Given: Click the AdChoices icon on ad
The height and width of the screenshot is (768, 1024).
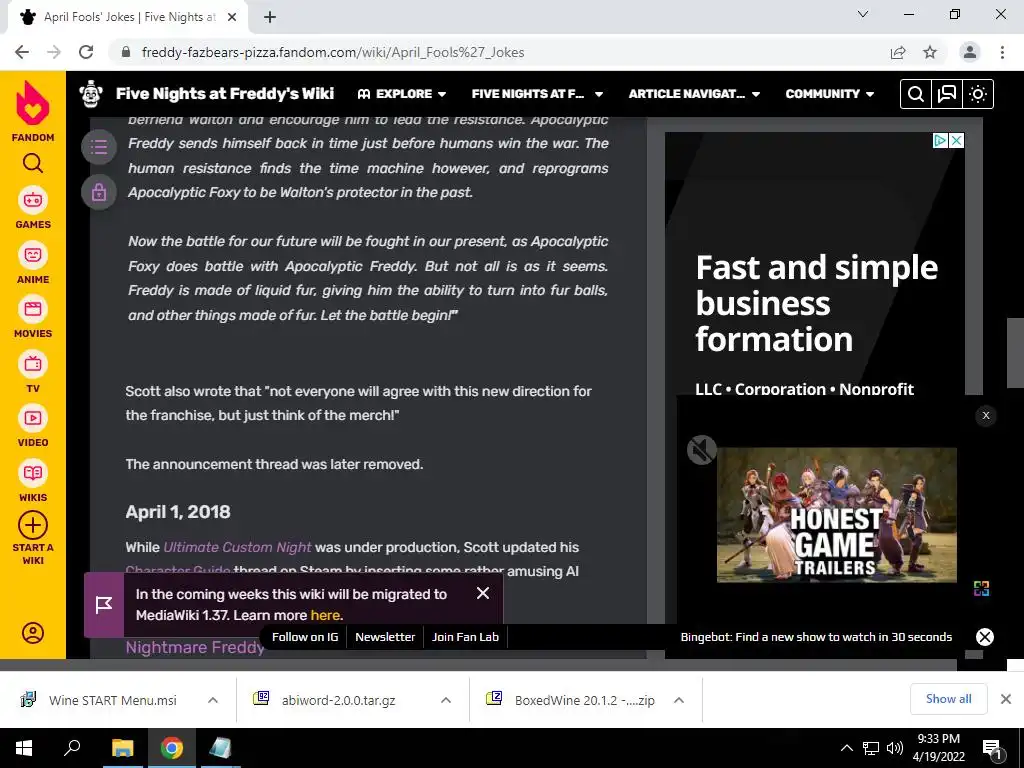Looking at the screenshot, I should click(940, 140).
